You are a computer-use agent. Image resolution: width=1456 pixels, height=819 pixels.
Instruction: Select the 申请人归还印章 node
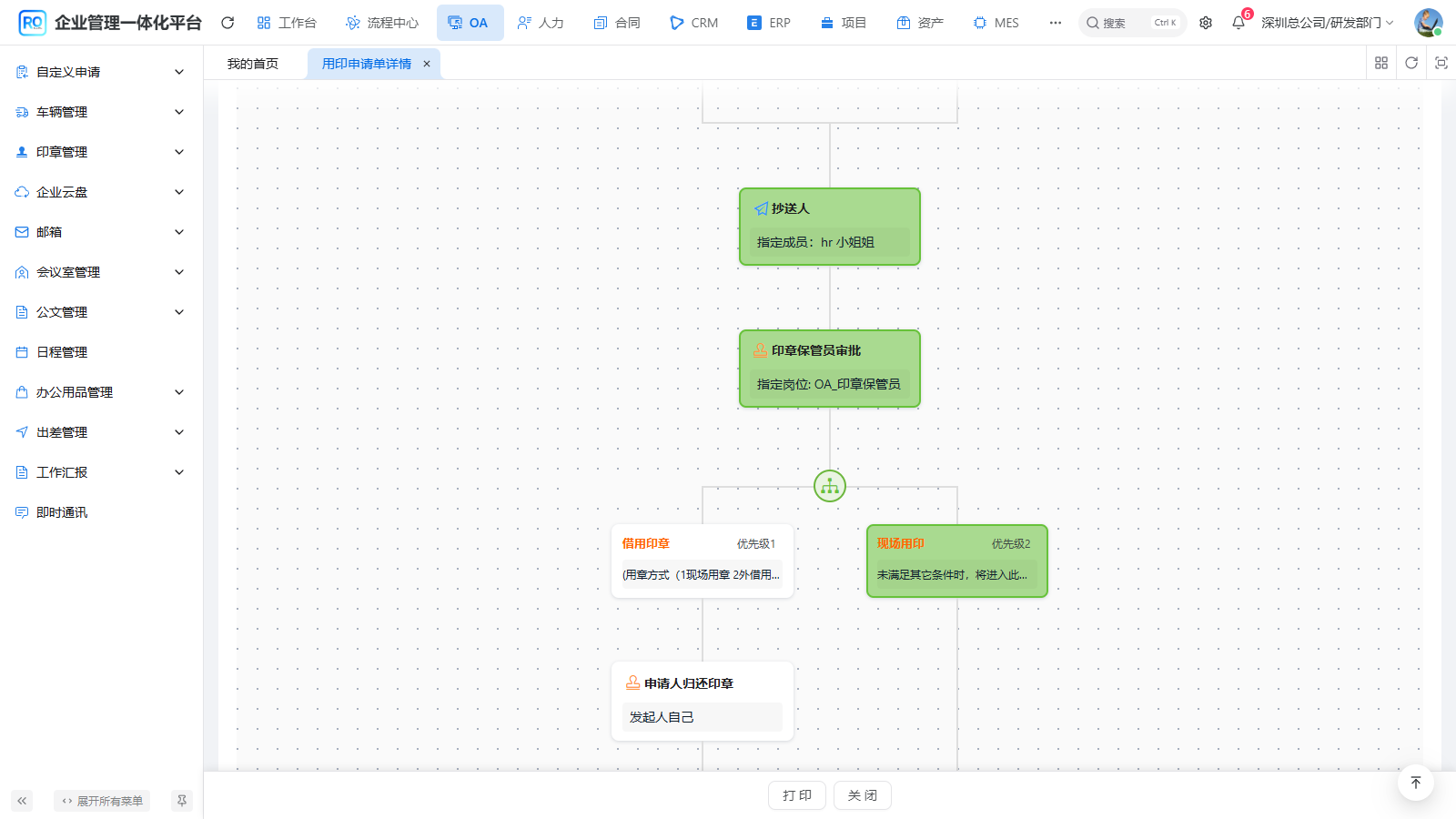coord(703,701)
